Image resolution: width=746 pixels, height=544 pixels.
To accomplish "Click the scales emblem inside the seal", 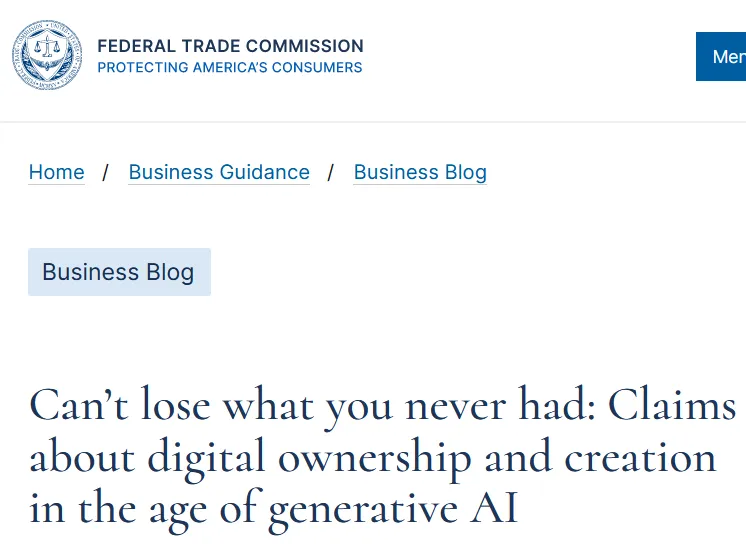I will pos(48,49).
